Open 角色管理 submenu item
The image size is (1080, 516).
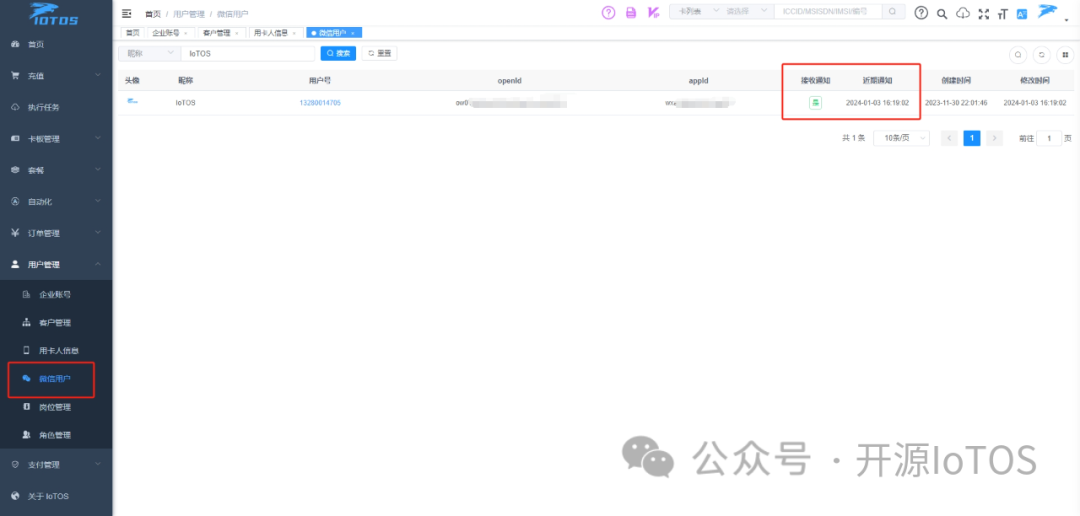(56, 435)
